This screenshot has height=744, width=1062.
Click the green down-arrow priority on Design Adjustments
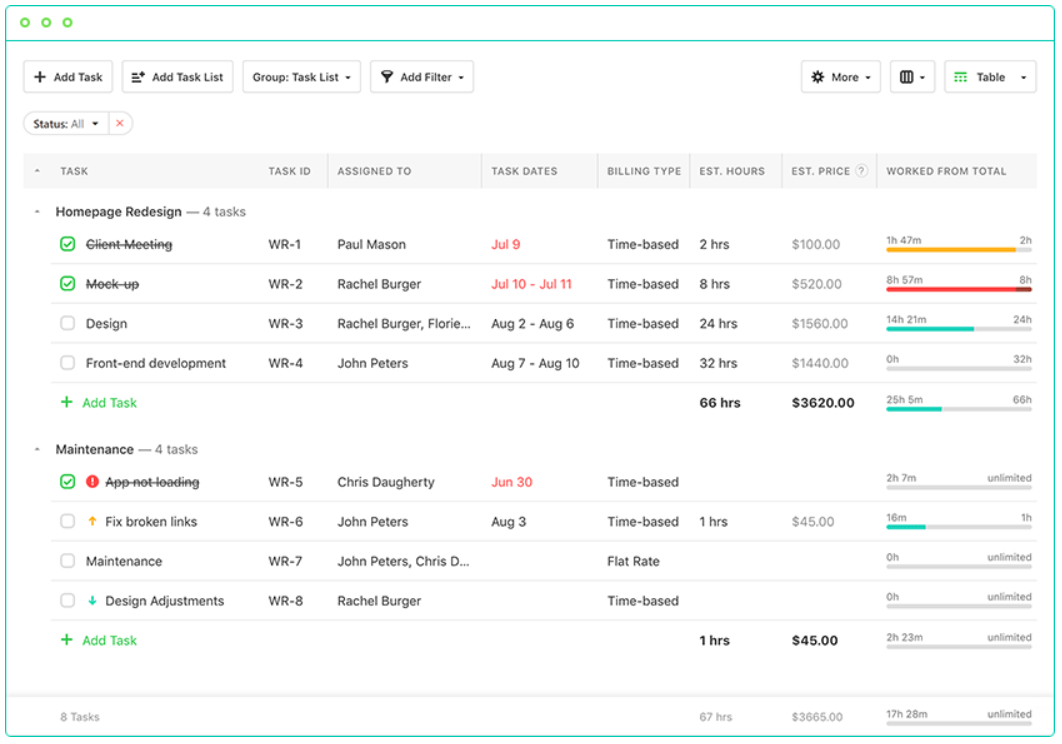pyautogui.click(x=92, y=600)
